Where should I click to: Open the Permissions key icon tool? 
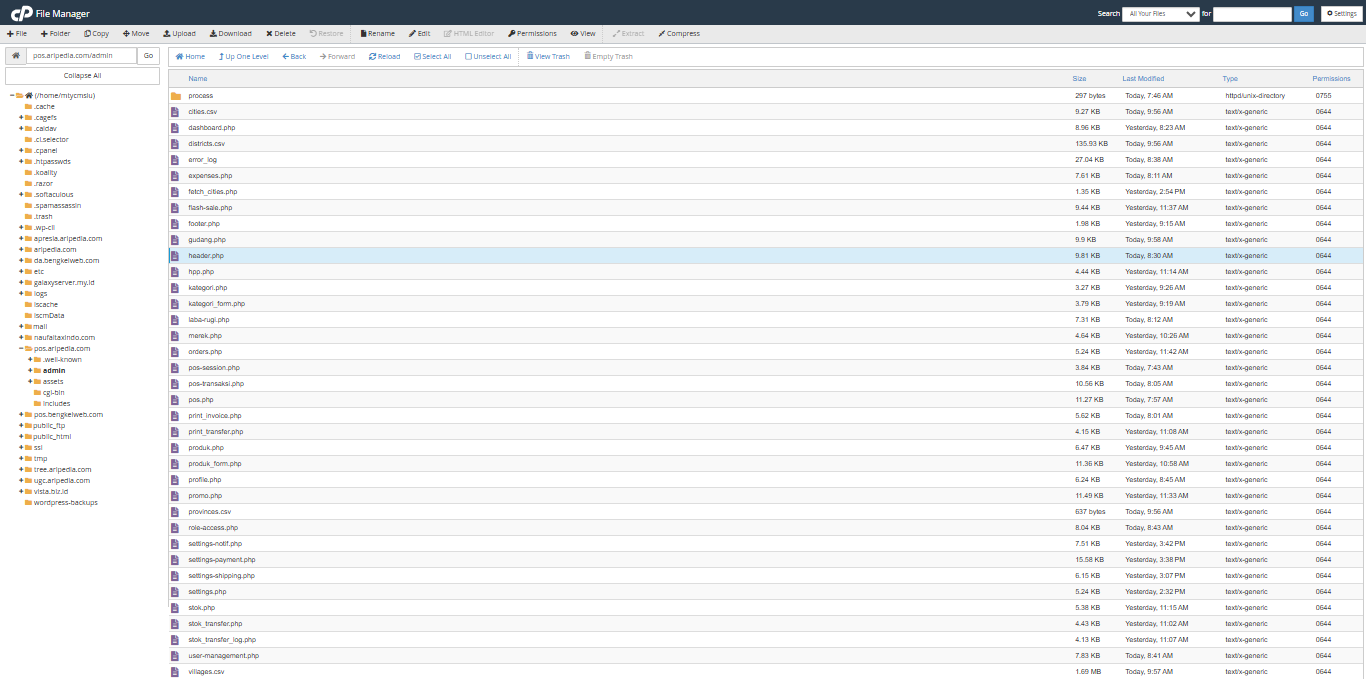511,34
